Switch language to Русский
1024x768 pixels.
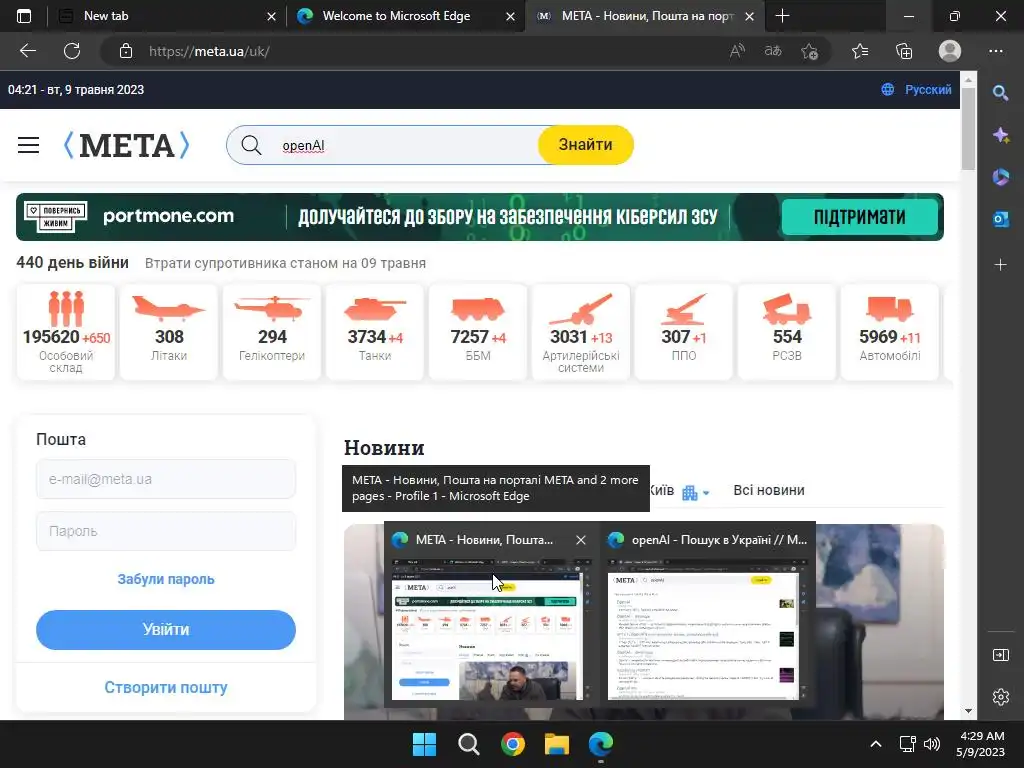pos(927,89)
